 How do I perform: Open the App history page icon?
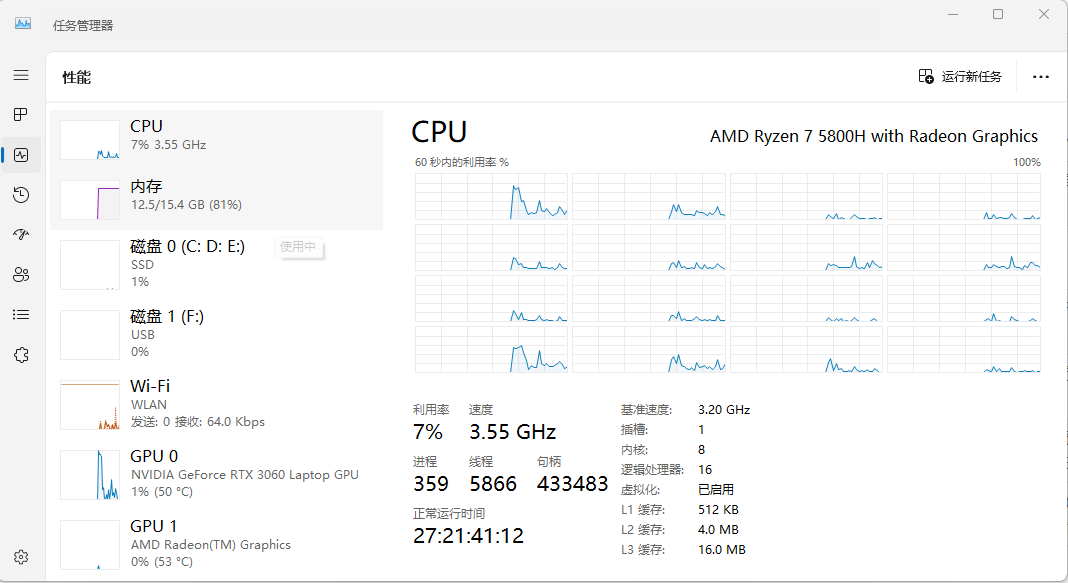(x=21, y=195)
